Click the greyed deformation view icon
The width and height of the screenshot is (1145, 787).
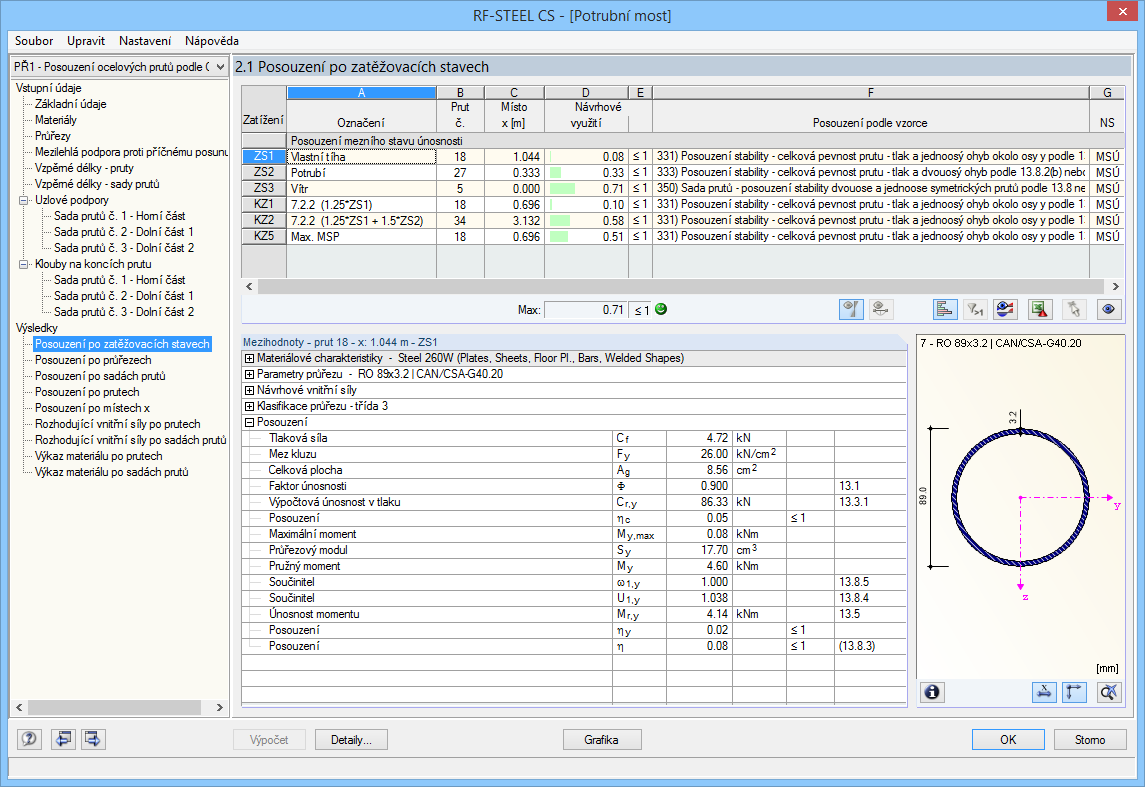coord(881,310)
